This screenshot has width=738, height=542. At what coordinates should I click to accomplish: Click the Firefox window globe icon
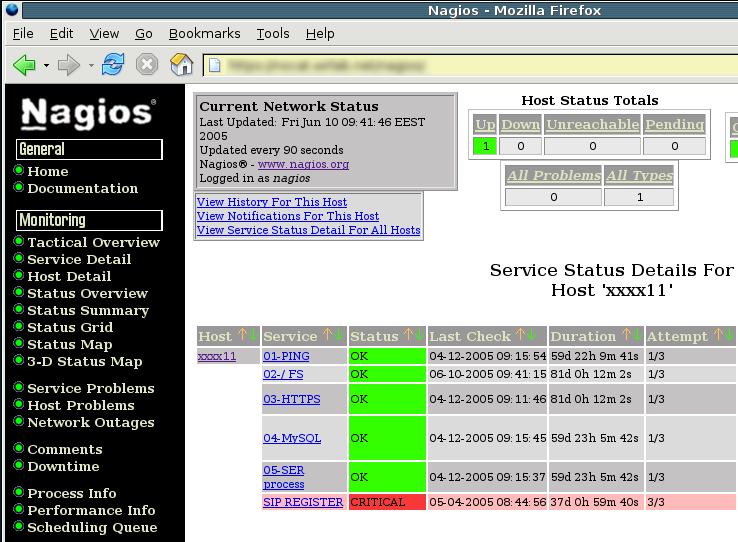pos(12,9)
